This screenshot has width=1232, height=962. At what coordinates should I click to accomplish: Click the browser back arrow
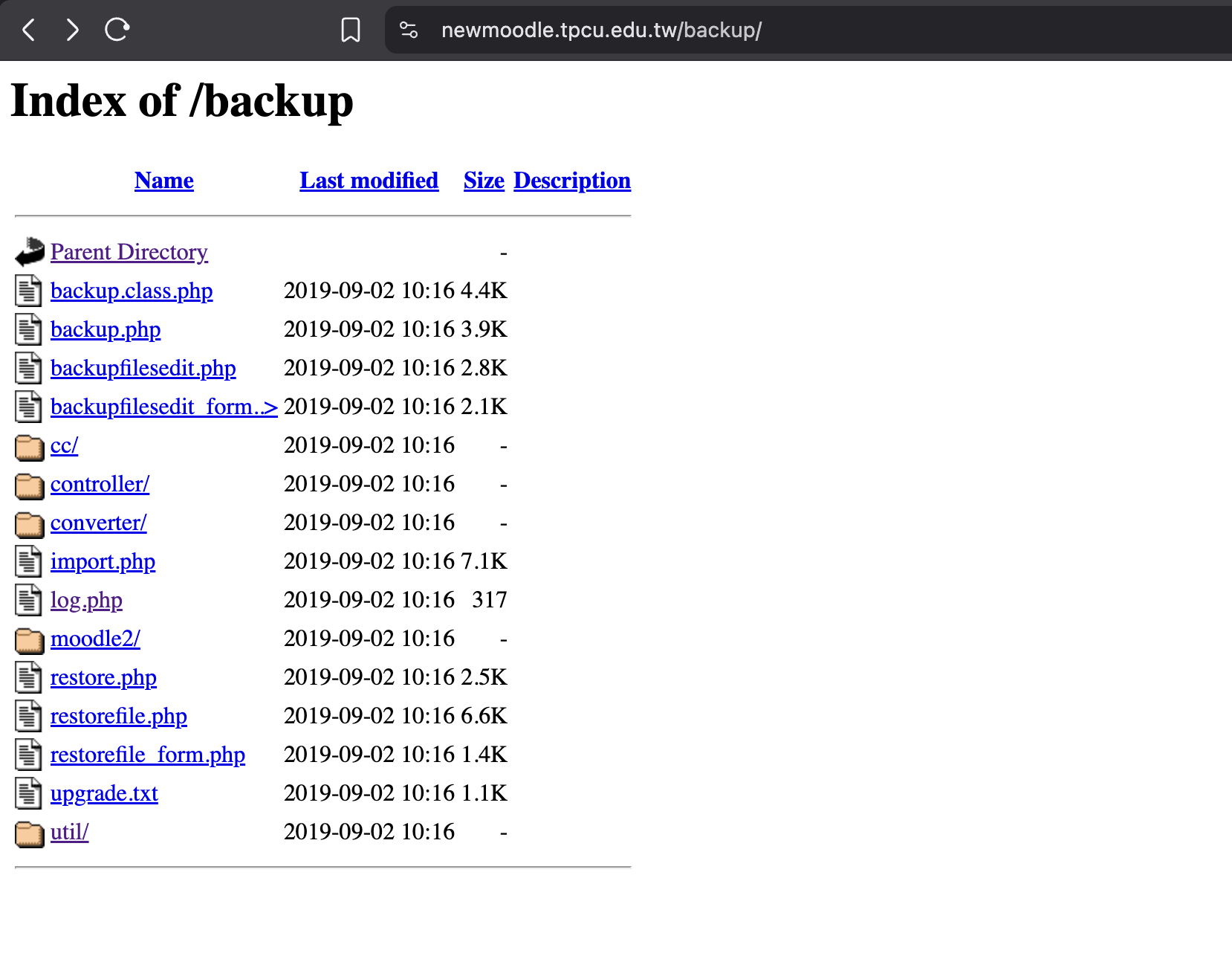29,30
